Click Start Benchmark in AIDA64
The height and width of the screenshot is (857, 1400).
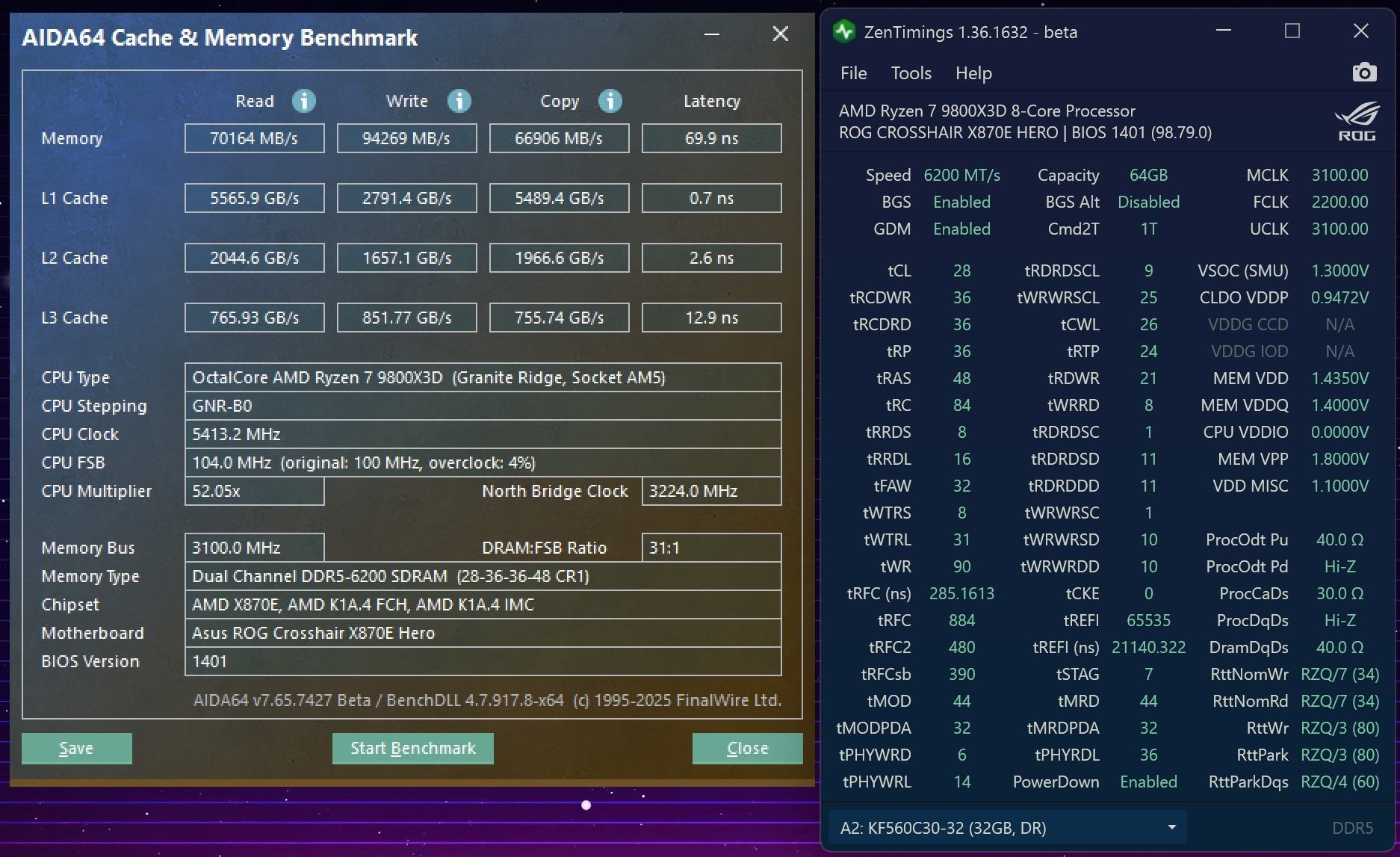(413, 748)
